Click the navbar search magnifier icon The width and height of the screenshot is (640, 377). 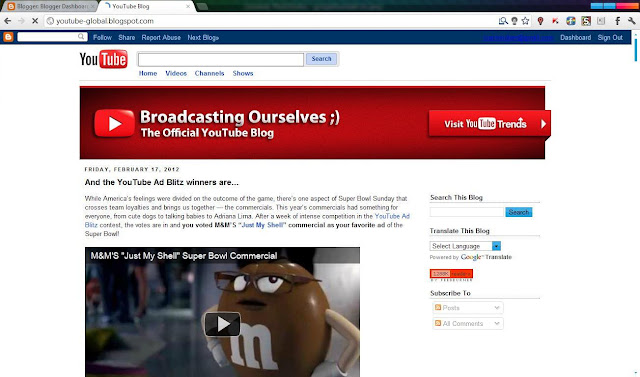coord(81,37)
